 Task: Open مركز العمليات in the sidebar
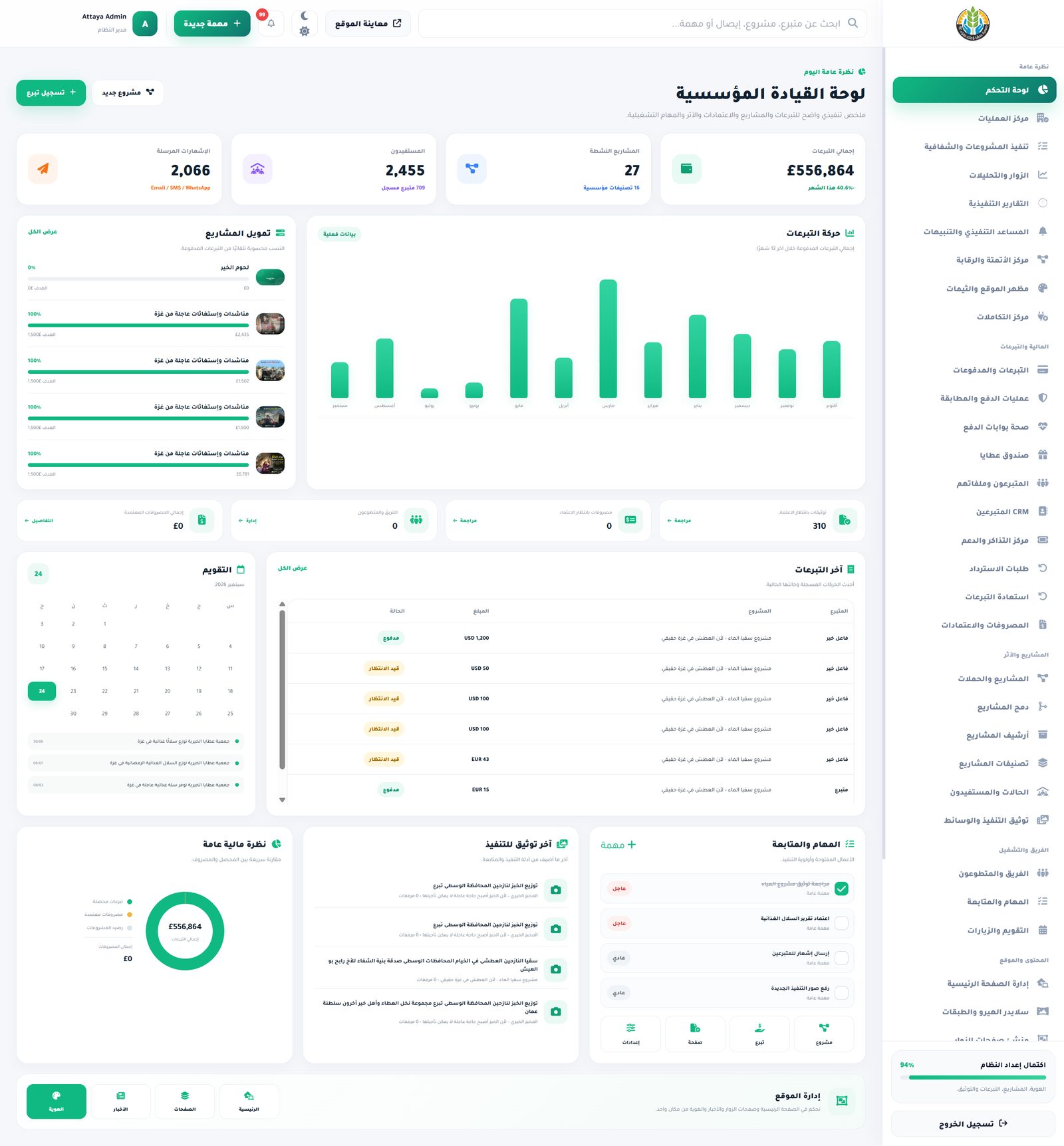point(974,118)
